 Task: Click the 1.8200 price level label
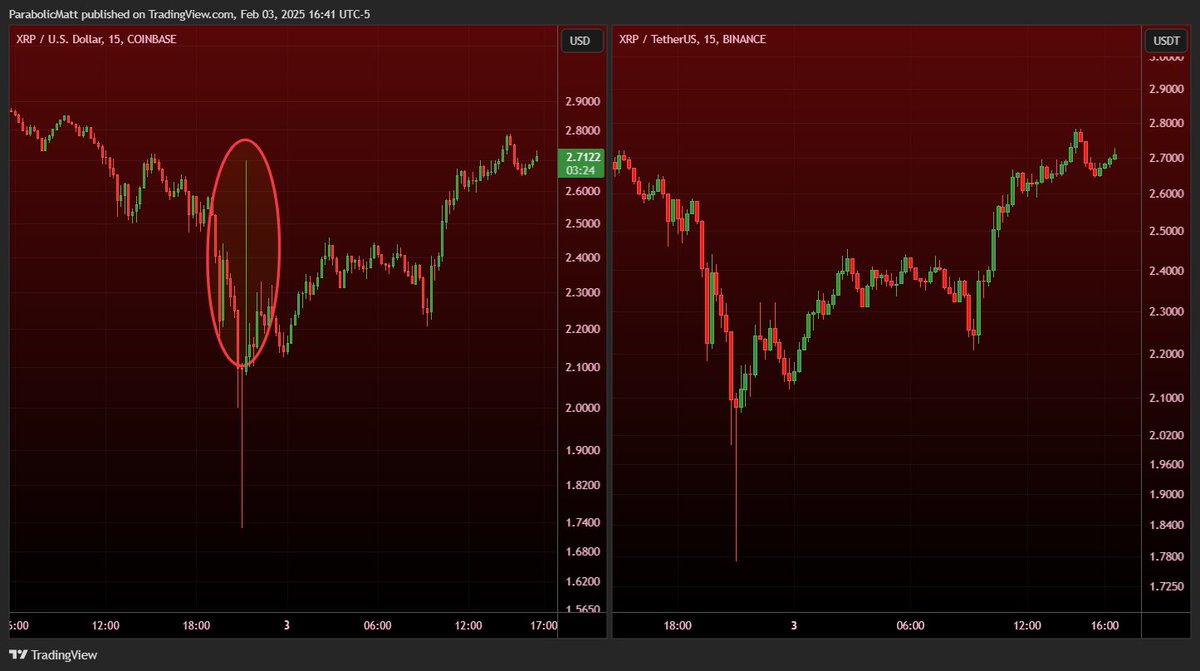pyautogui.click(x=583, y=485)
